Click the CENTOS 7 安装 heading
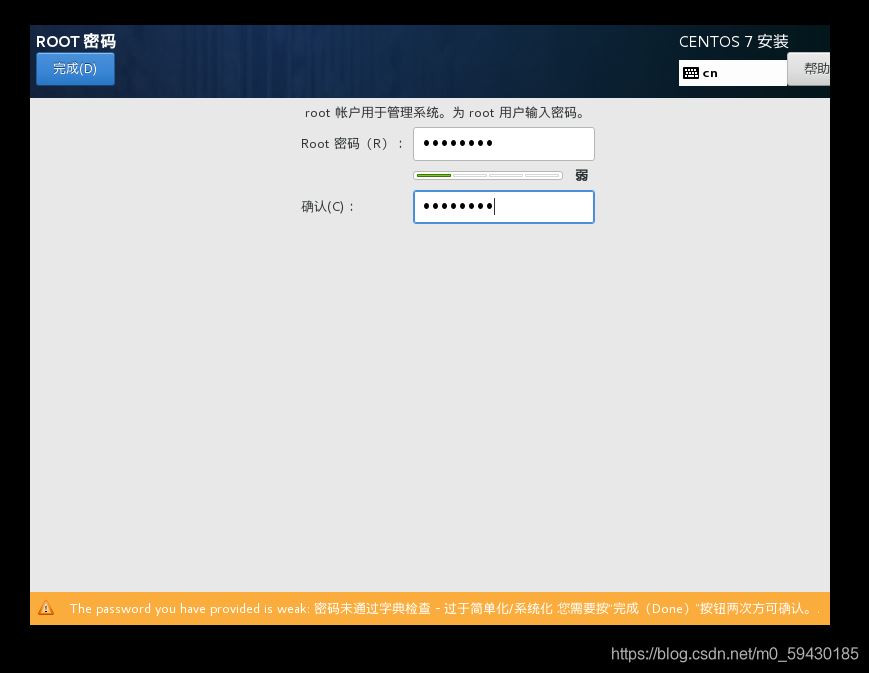The image size is (869, 673). [733, 41]
